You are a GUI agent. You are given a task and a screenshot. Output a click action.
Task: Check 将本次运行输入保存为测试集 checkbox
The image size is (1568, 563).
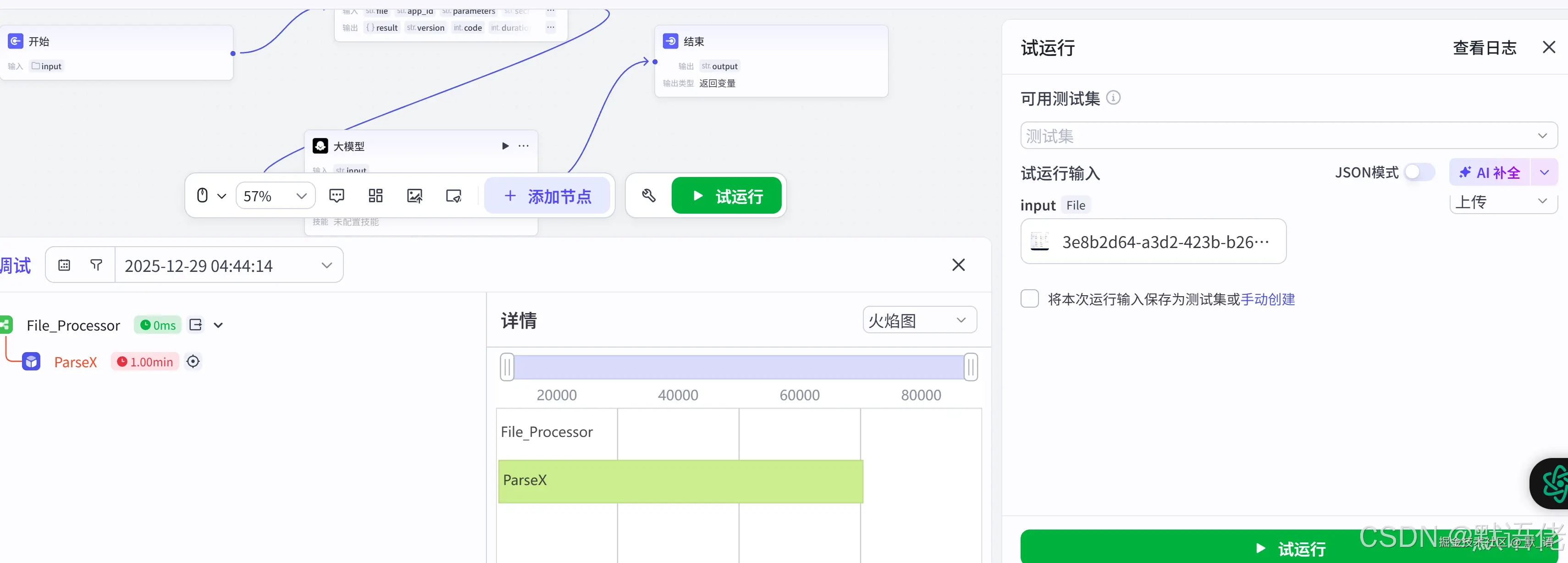[1029, 299]
